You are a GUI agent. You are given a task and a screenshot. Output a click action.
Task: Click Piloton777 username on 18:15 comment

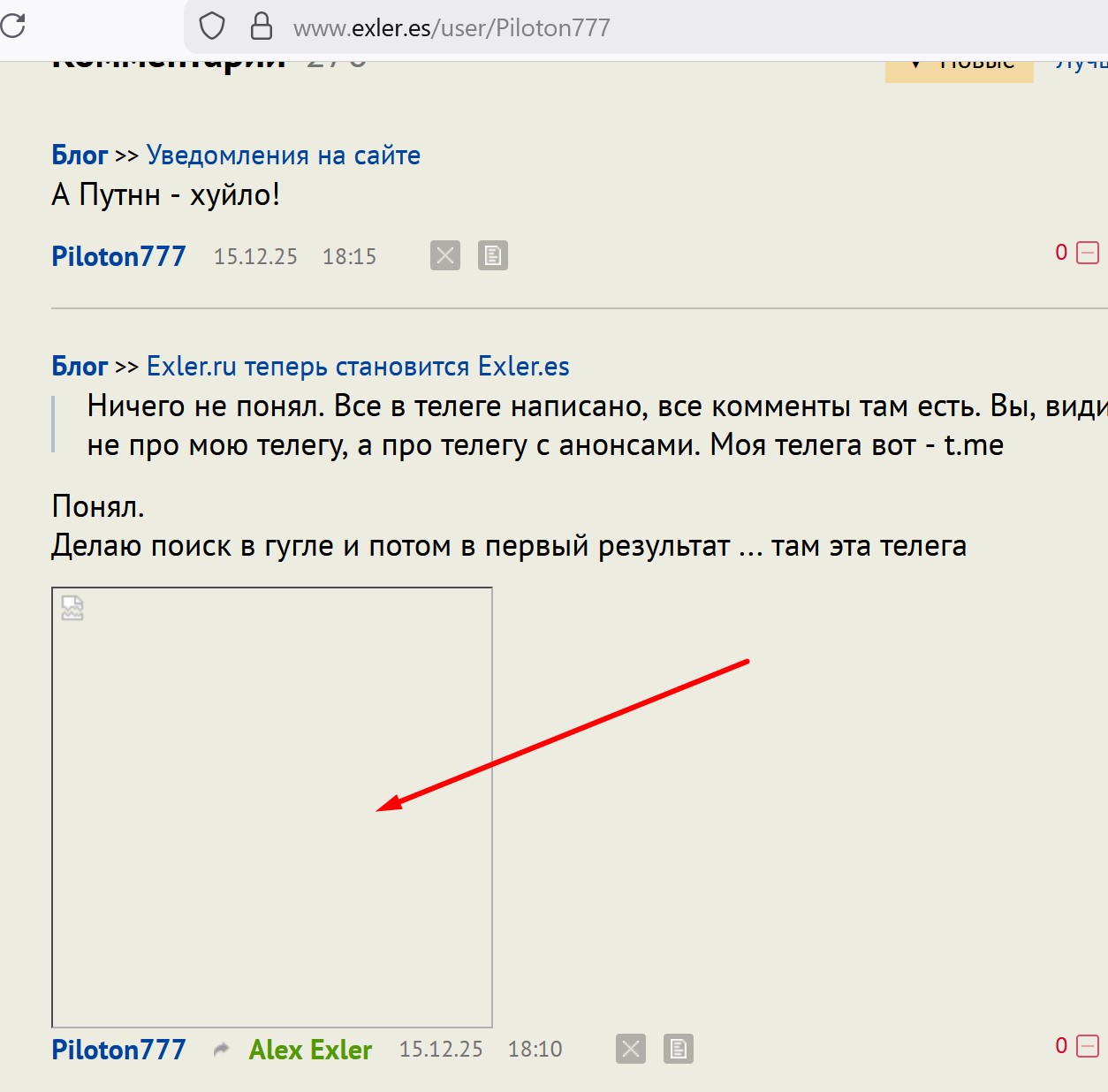coord(118,256)
